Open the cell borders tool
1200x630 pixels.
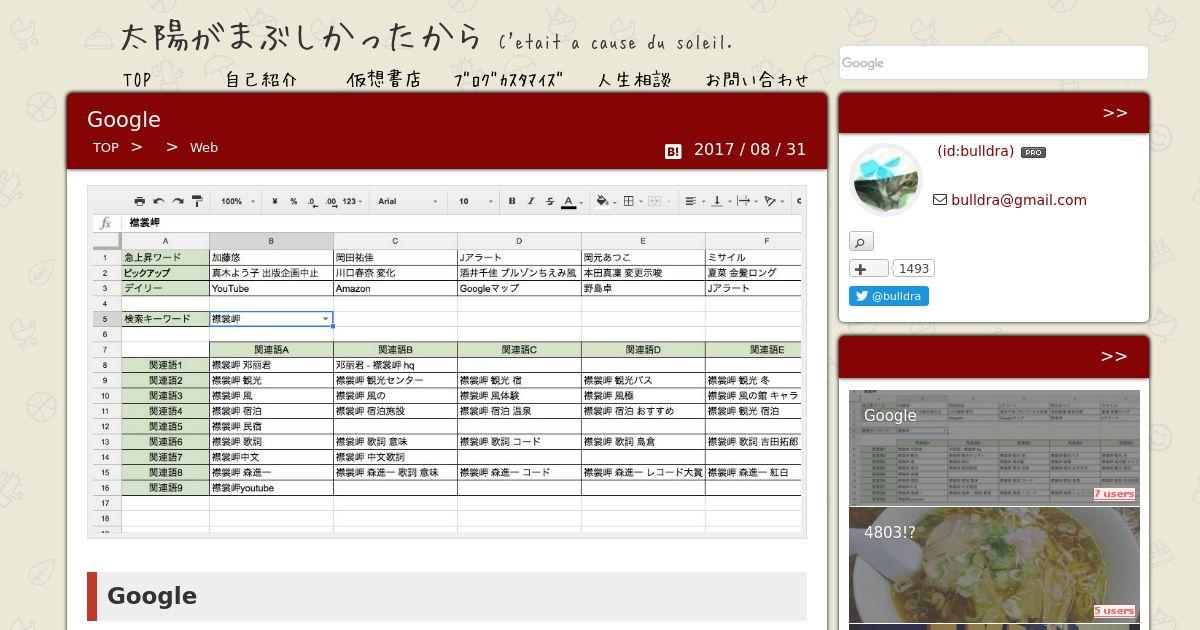(x=628, y=201)
